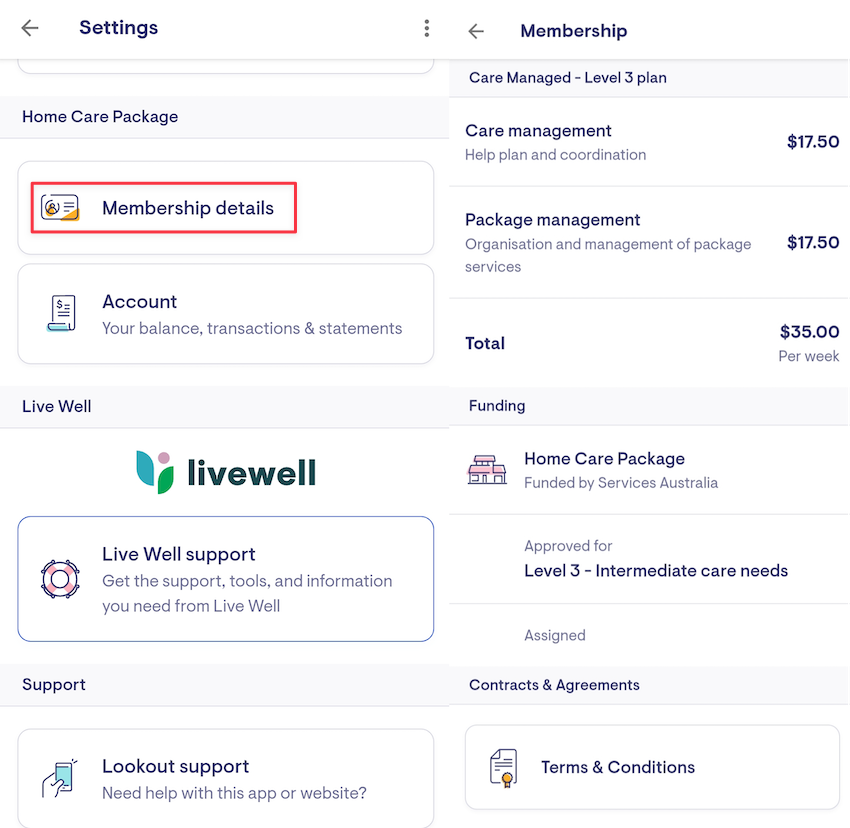Tap the Account statement icon

[x=61, y=314]
